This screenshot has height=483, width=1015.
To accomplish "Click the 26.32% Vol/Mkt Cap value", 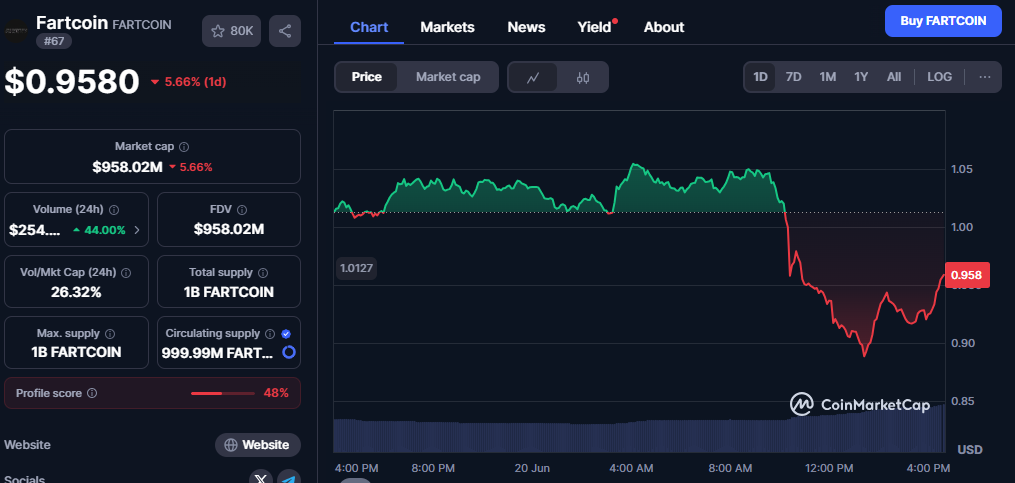I will [x=76, y=292].
